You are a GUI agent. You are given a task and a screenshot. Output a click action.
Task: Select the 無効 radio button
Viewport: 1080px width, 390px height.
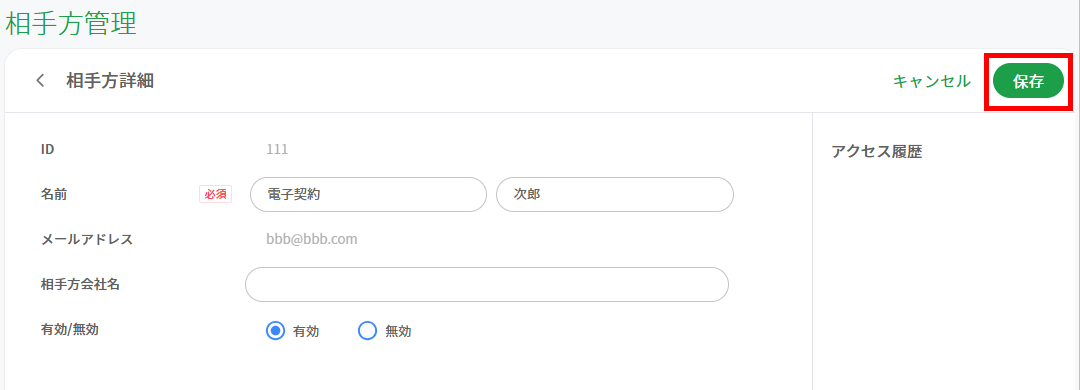click(368, 331)
